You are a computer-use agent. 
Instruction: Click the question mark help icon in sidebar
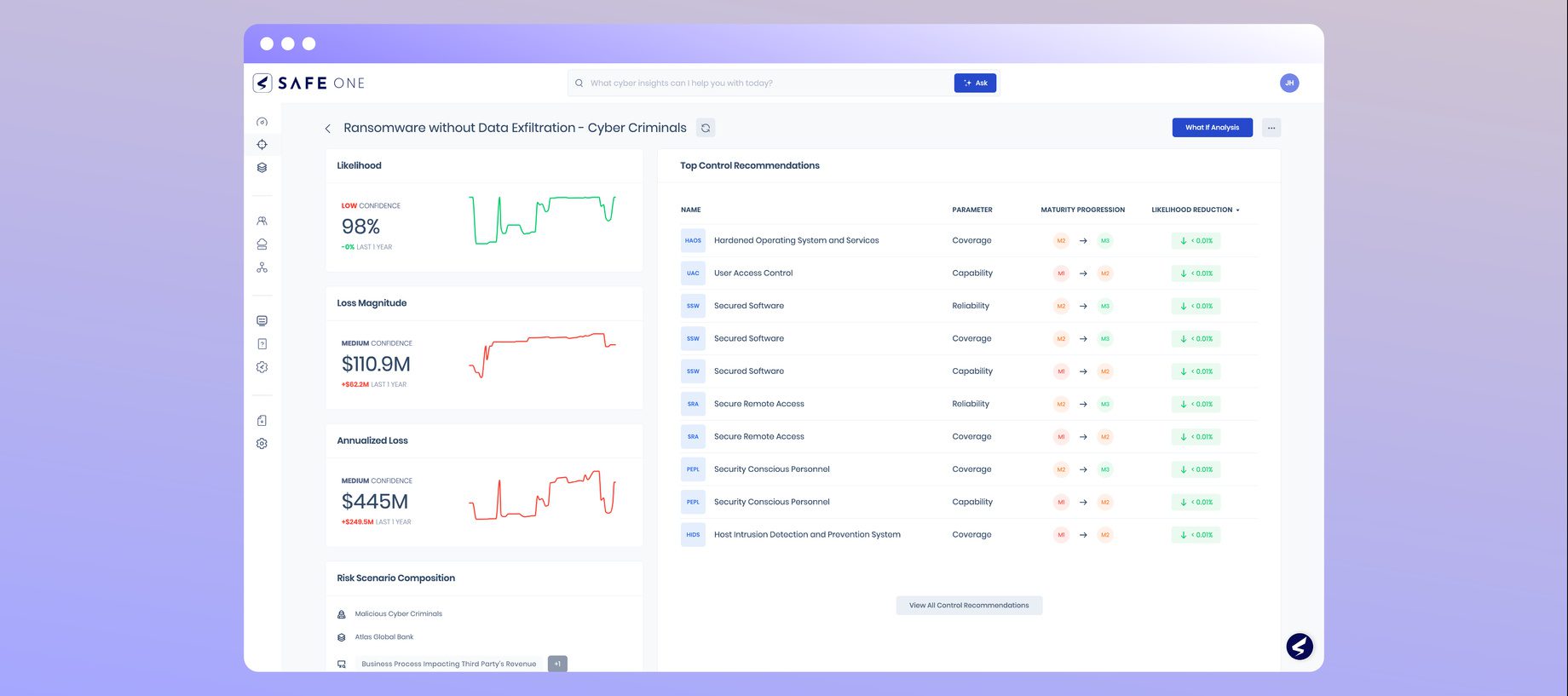262,344
